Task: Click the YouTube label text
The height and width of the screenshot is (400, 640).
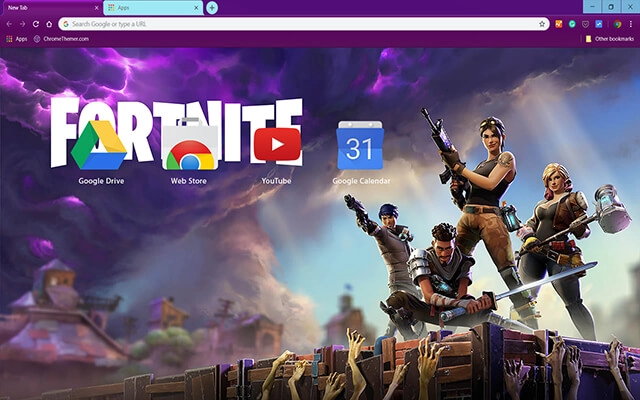Action: click(276, 181)
